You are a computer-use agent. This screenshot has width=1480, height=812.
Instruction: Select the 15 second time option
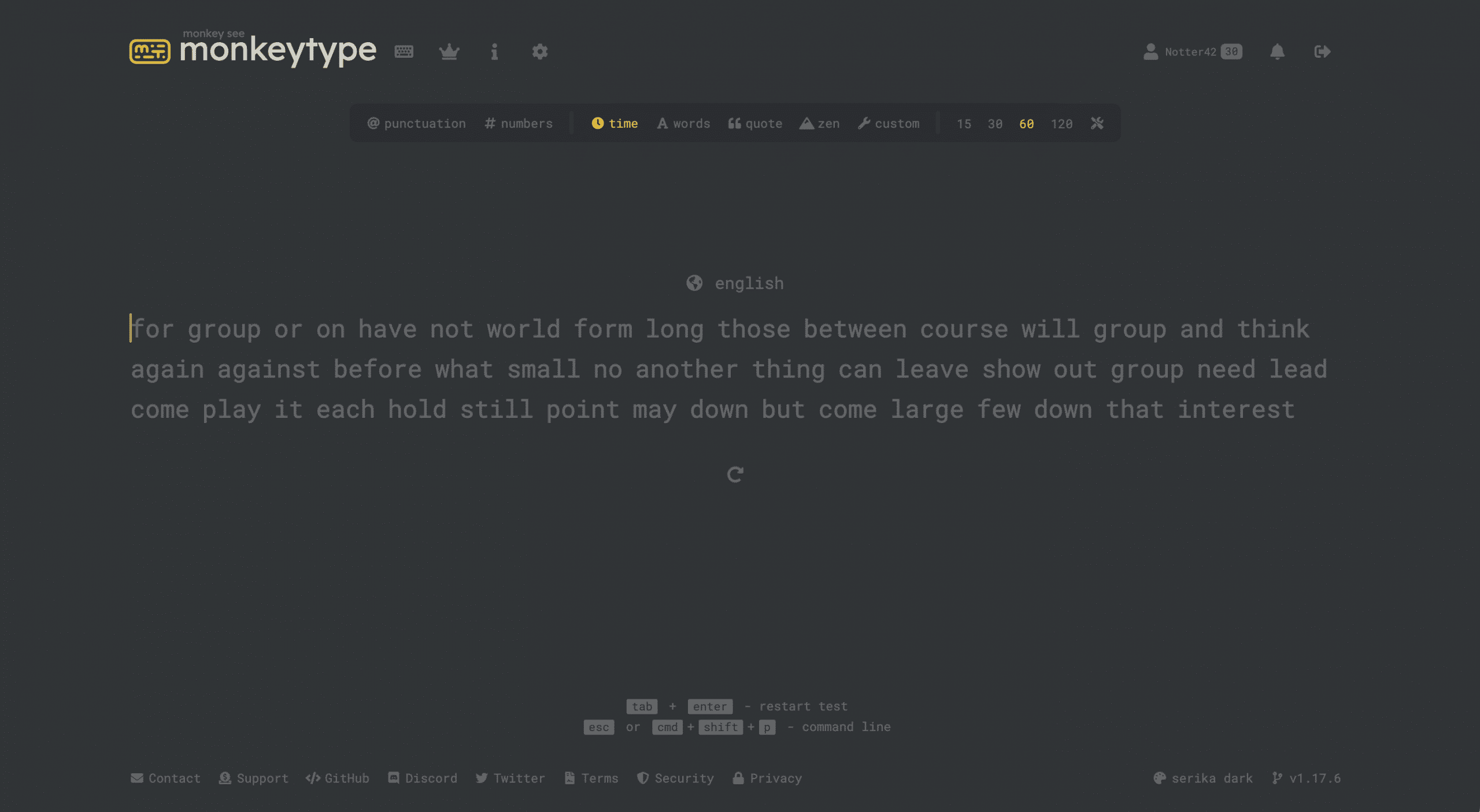tap(963, 123)
